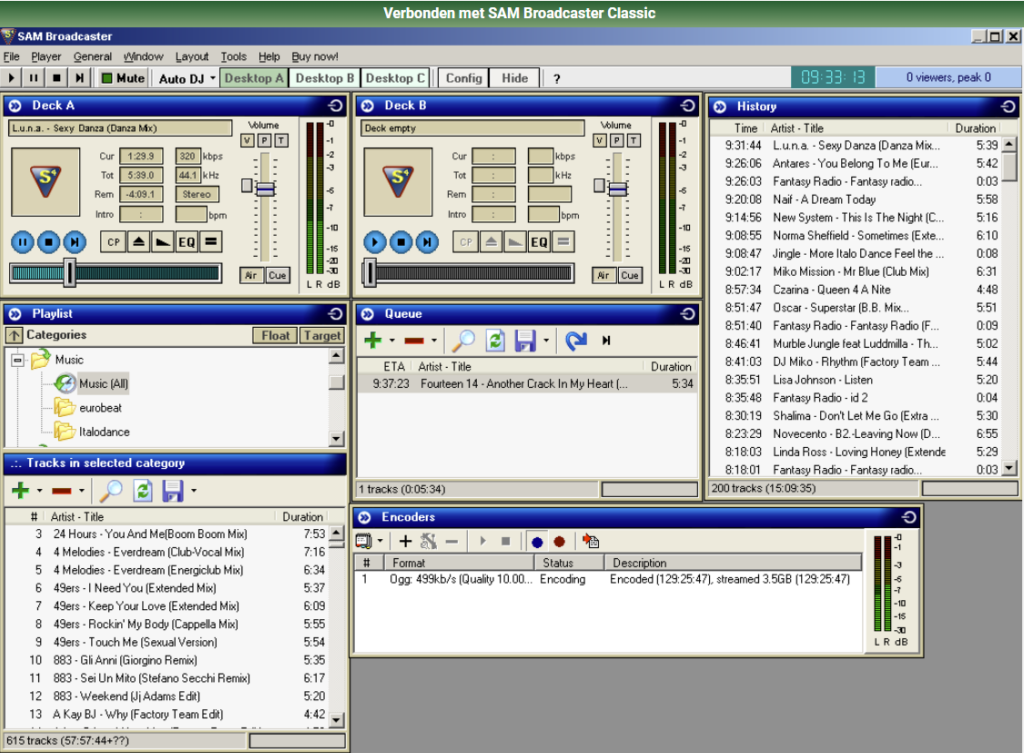Click Deck A seek position slider handle
Image resolution: width=1024 pixels, height=753 pixels.
click(x=69, y=272)
